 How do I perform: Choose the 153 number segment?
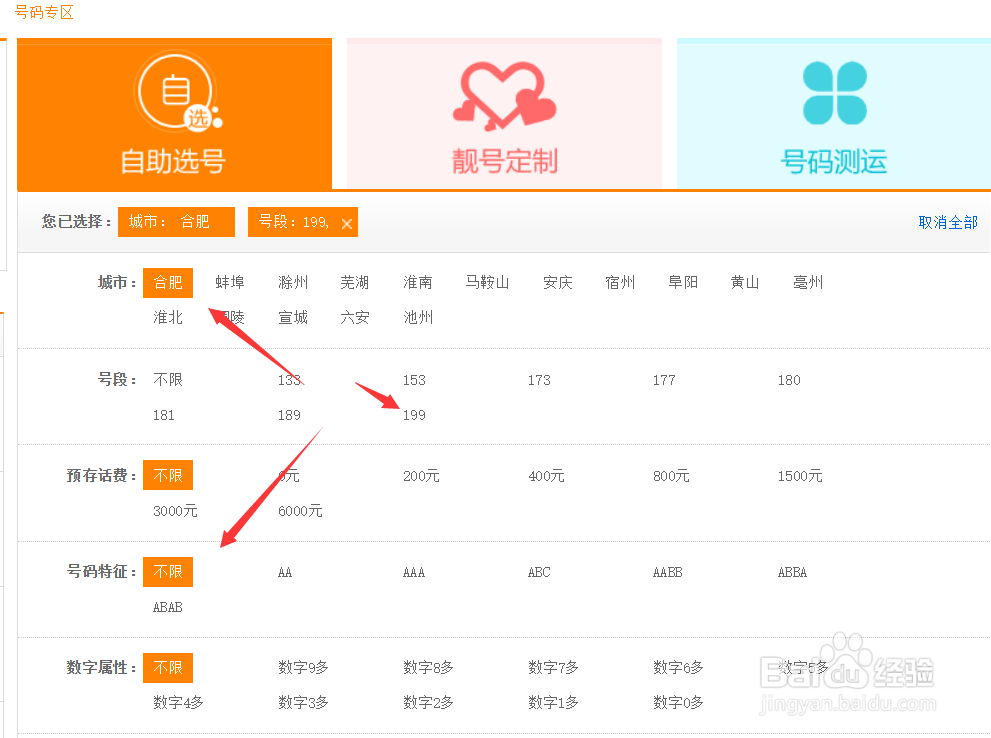(x=413, y=380)
